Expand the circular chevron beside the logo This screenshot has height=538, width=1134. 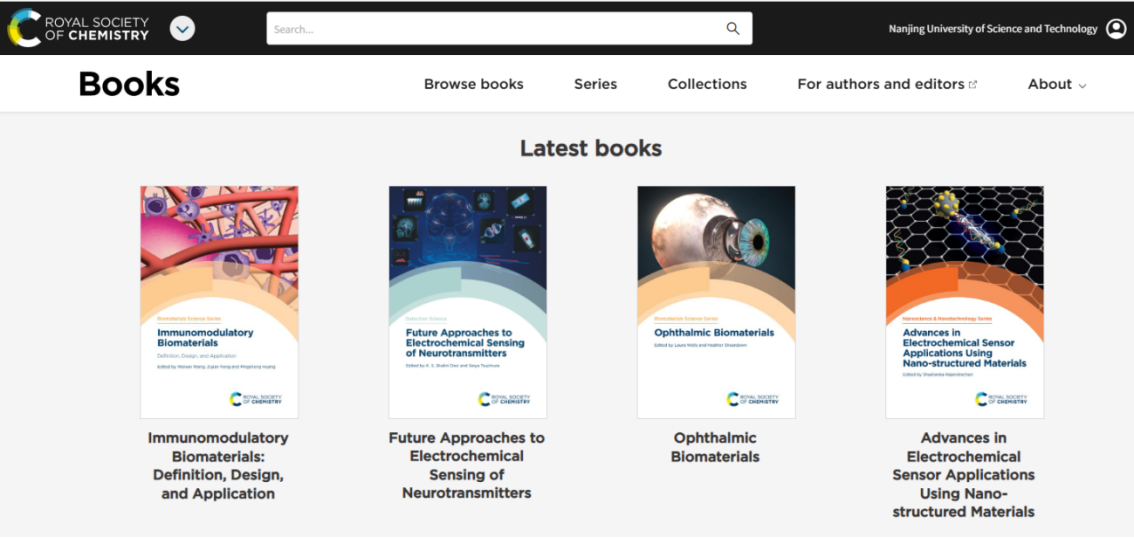[x=182, y=29]
